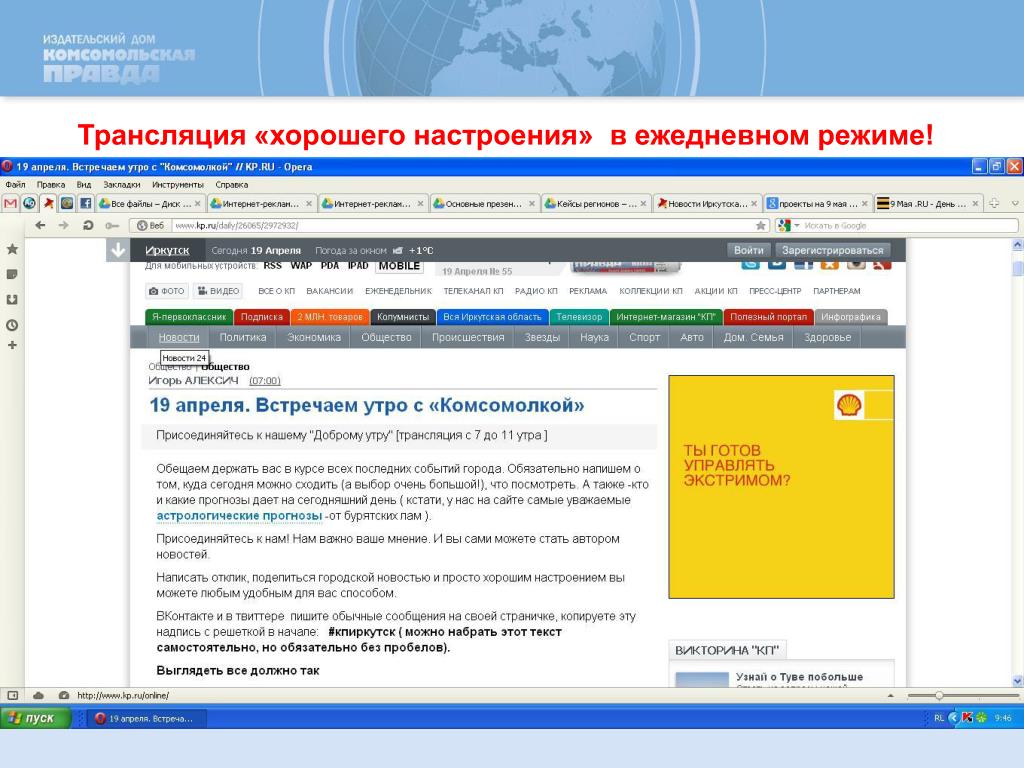This screenshot has height=768, width=1024.
Task: Adjust the zoom slider in status bar
Action: tap(939, 696)
